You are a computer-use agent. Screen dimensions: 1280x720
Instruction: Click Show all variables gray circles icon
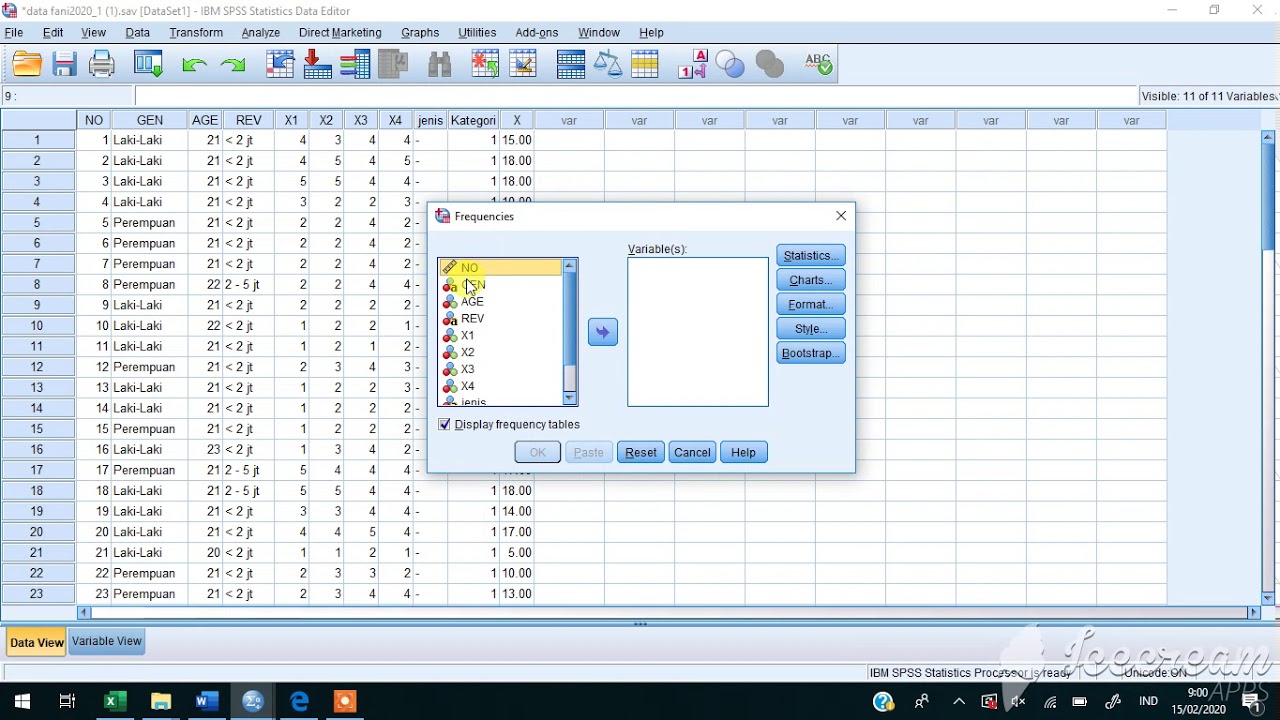click(x=769, y=65)
